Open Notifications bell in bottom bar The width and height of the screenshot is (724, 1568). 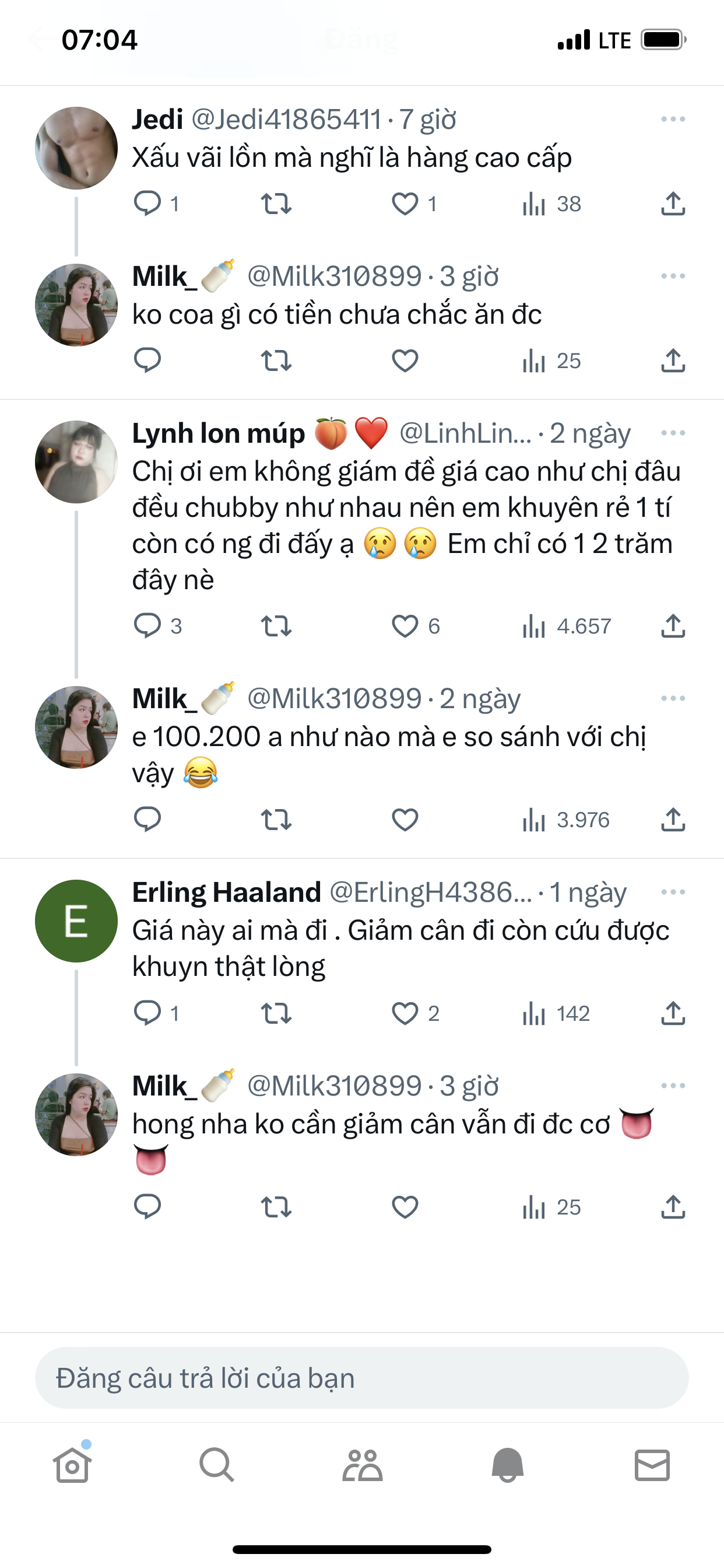(x=507, y=1465)
